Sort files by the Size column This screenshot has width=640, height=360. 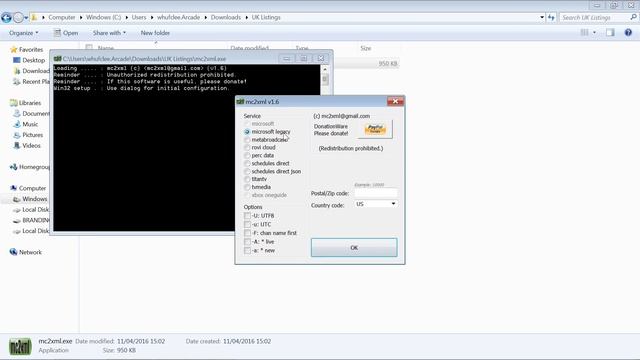366,48
